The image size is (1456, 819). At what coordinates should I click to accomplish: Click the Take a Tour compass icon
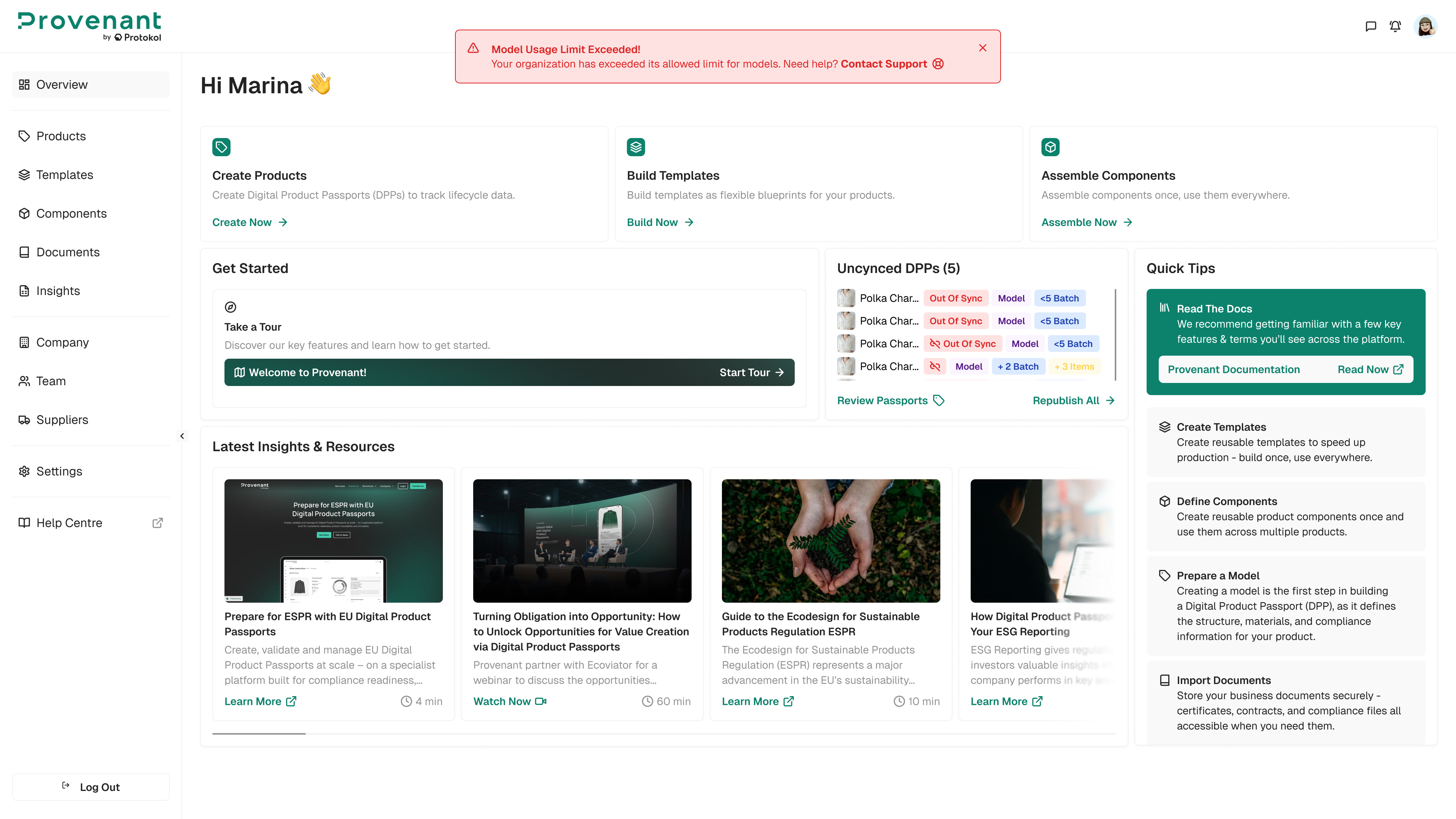[230, 307]
